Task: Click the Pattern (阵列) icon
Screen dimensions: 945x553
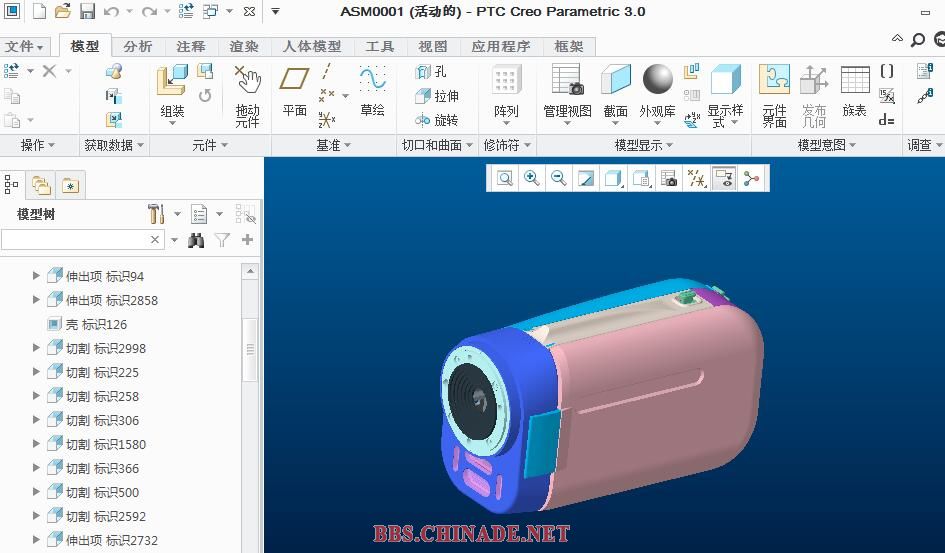Action: 506,92
